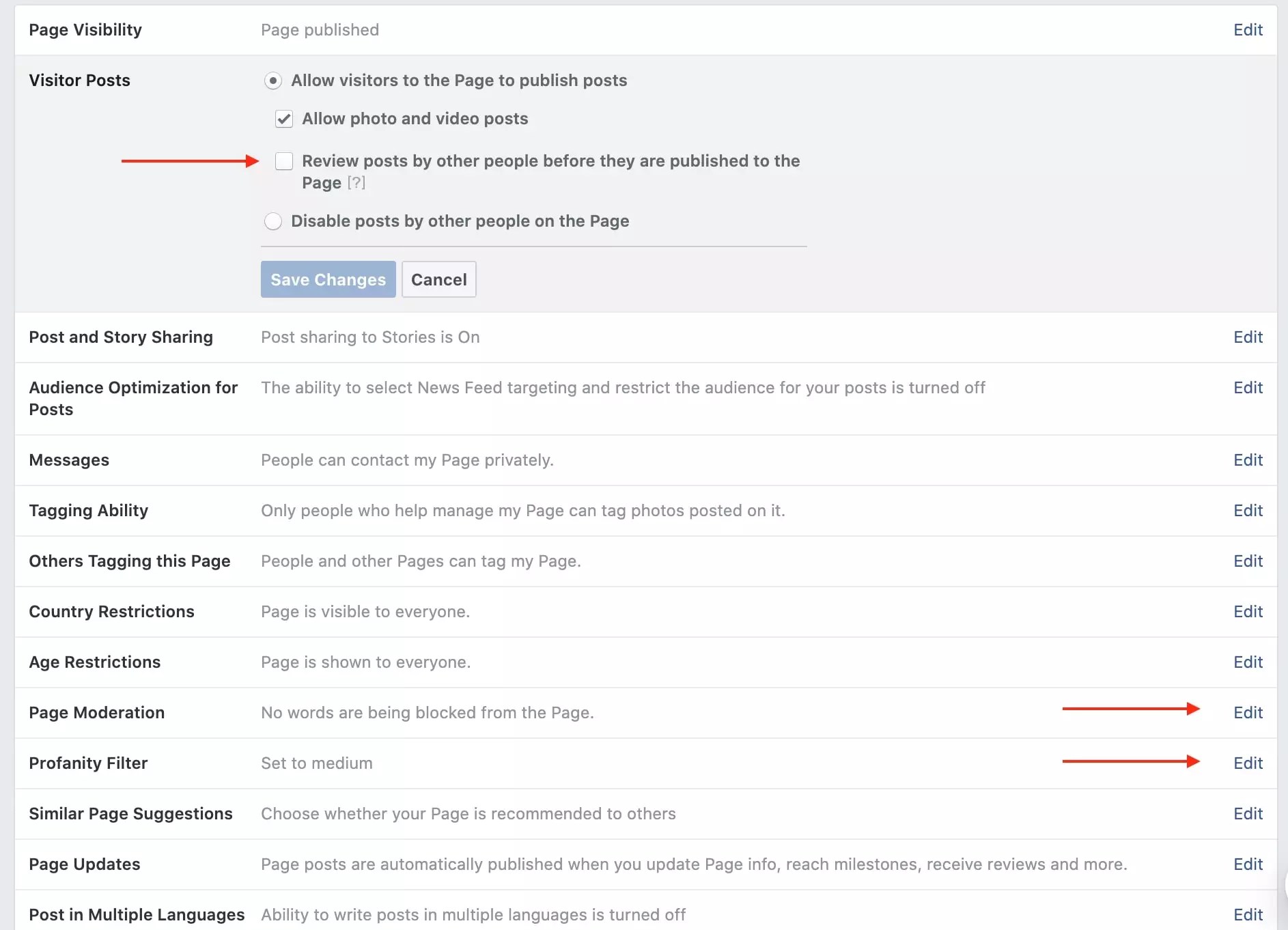Select Allow visitors to publish posts

point(273,81)
